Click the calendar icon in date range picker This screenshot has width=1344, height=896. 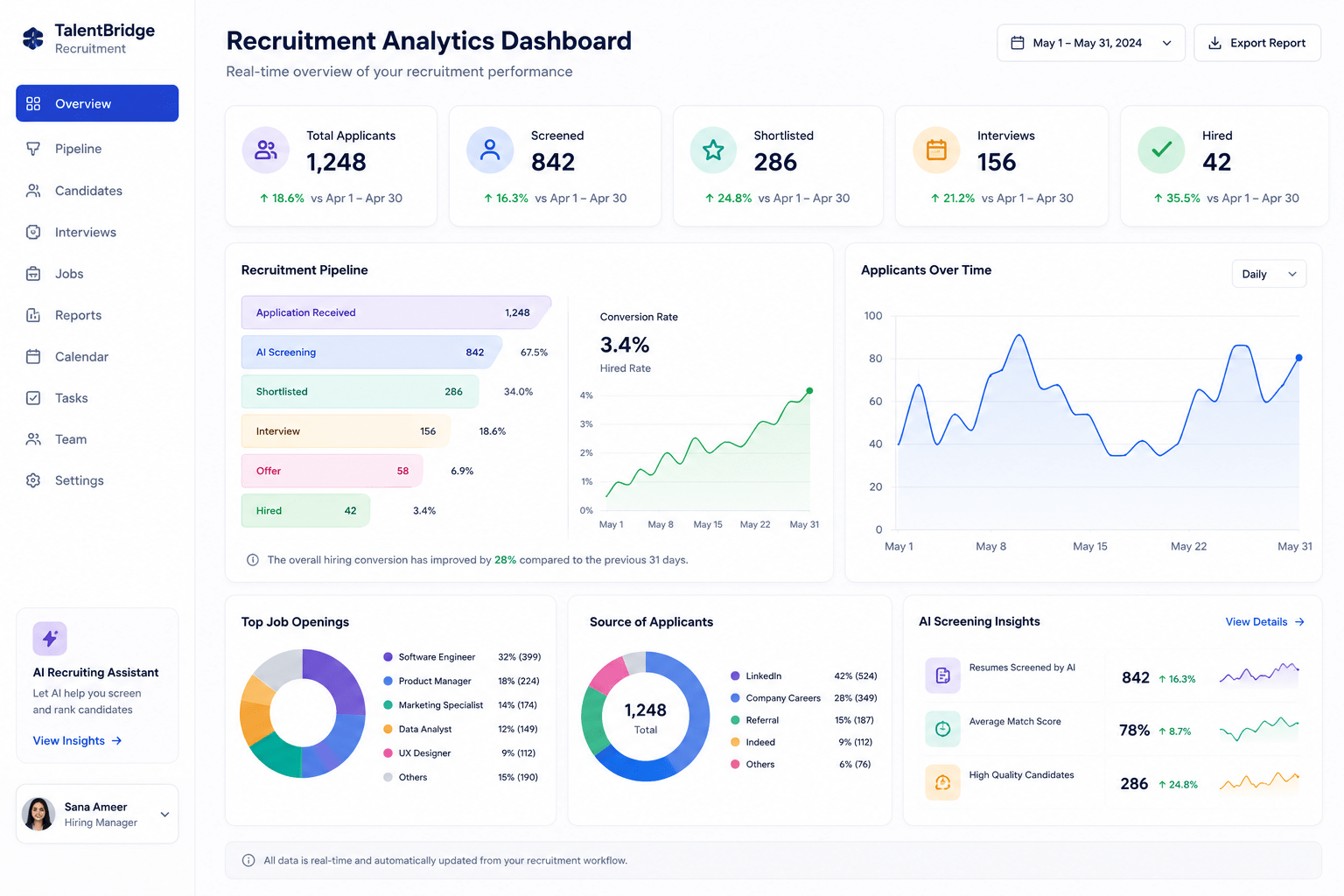point(1018,43)
